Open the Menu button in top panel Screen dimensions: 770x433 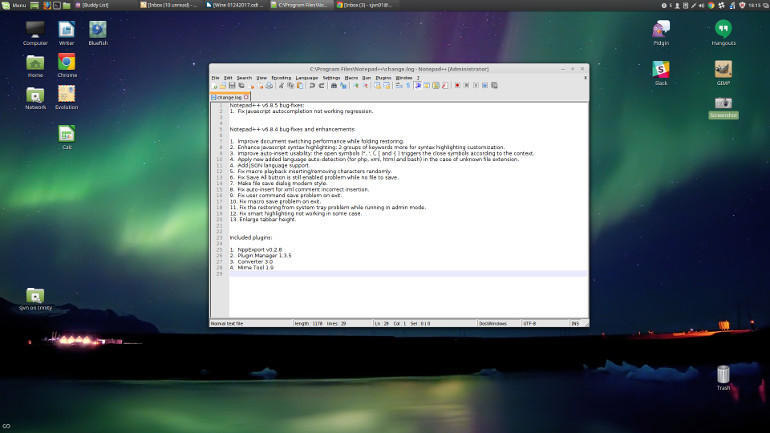[14, 5]
